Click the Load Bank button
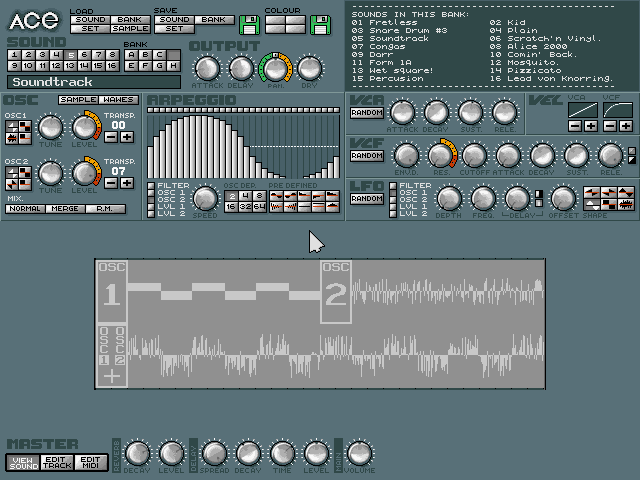 (x=127, y=19)
